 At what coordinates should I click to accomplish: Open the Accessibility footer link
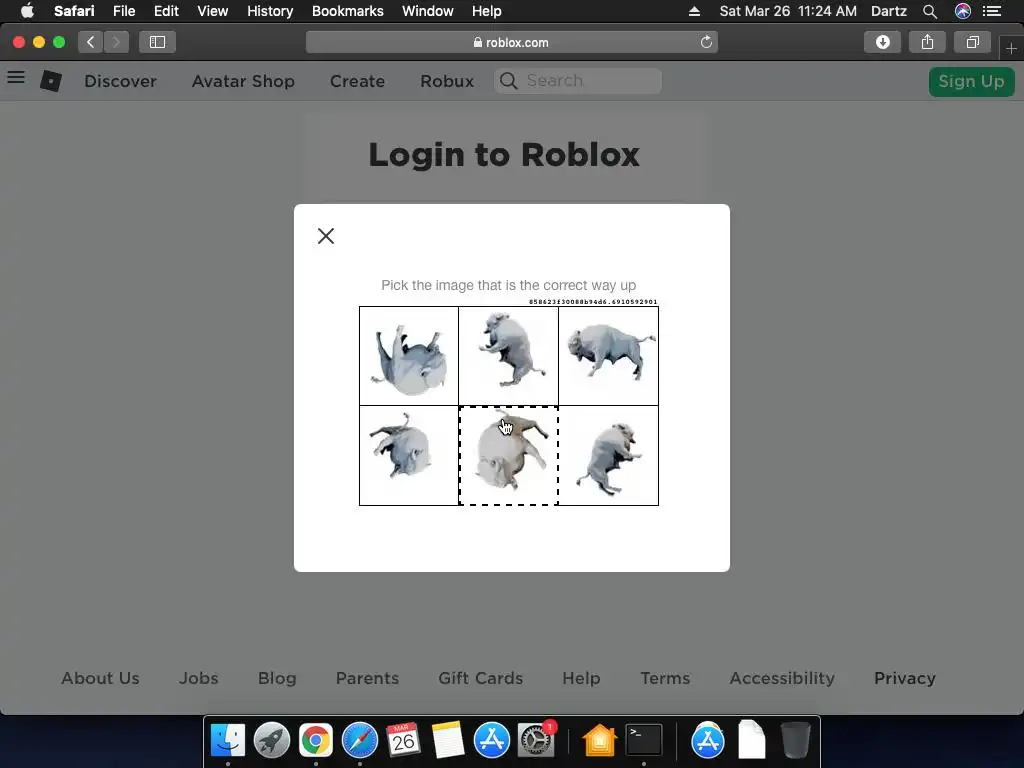782,678
